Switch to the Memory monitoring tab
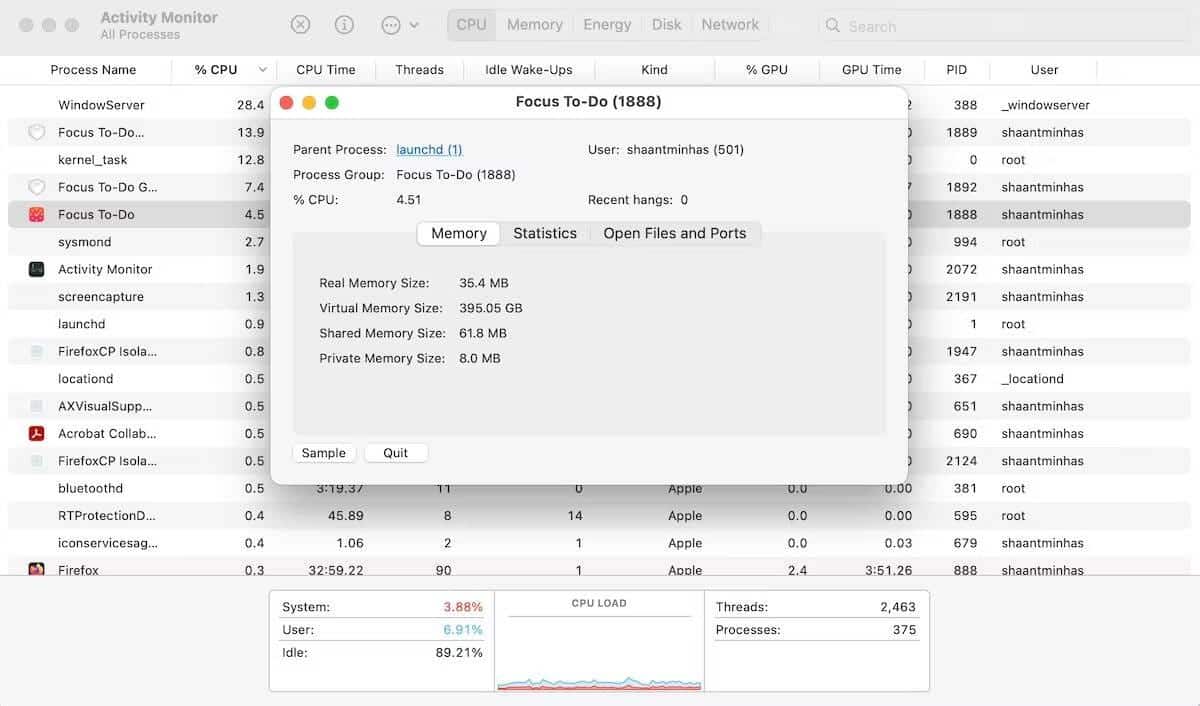The height and width of the screenshot is (706, 1200). 534,24
